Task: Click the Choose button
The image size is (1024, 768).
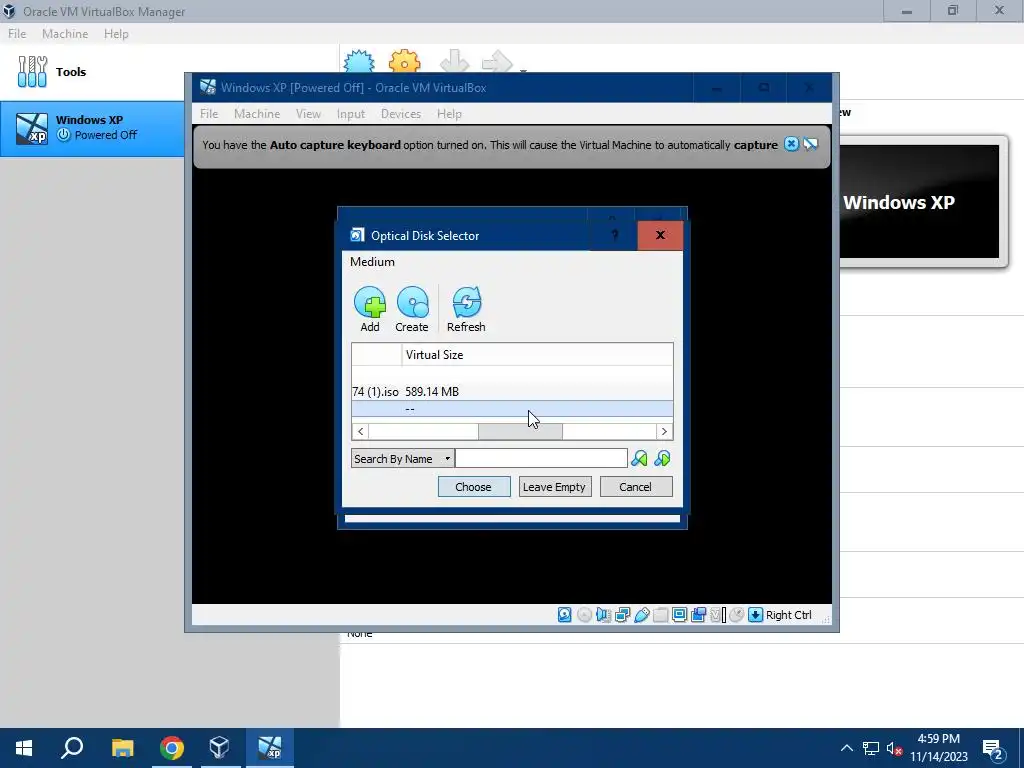Action: pyautogui.click(x=473, y=487)
